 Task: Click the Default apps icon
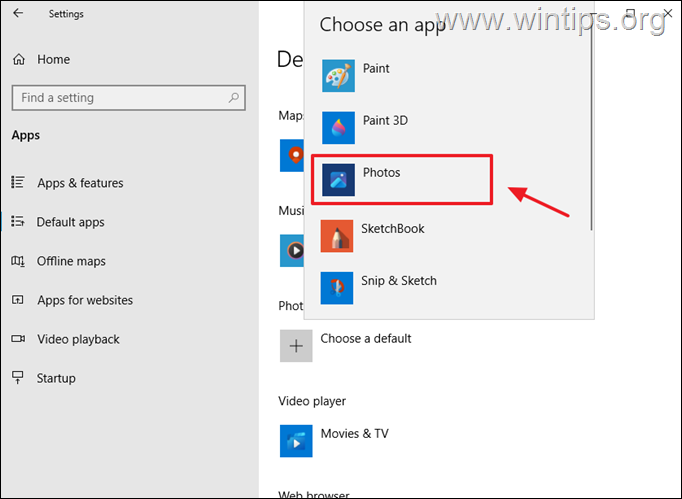pos(18,221)
